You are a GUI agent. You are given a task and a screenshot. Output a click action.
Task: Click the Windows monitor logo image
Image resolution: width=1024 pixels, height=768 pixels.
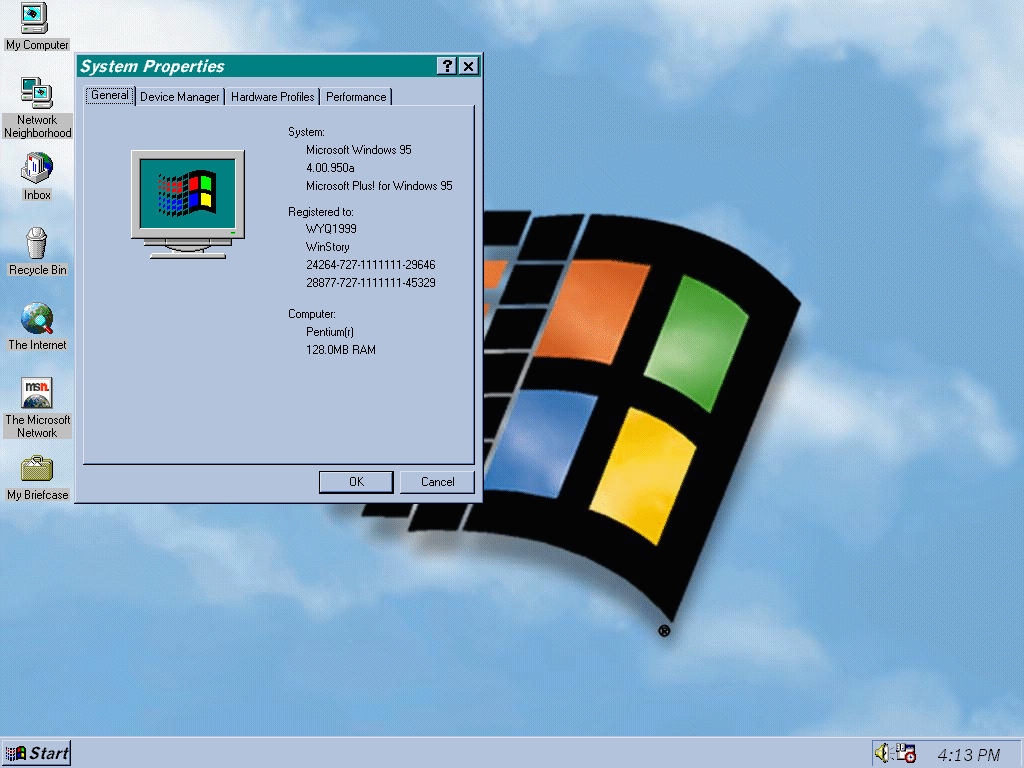coord(188,204)
